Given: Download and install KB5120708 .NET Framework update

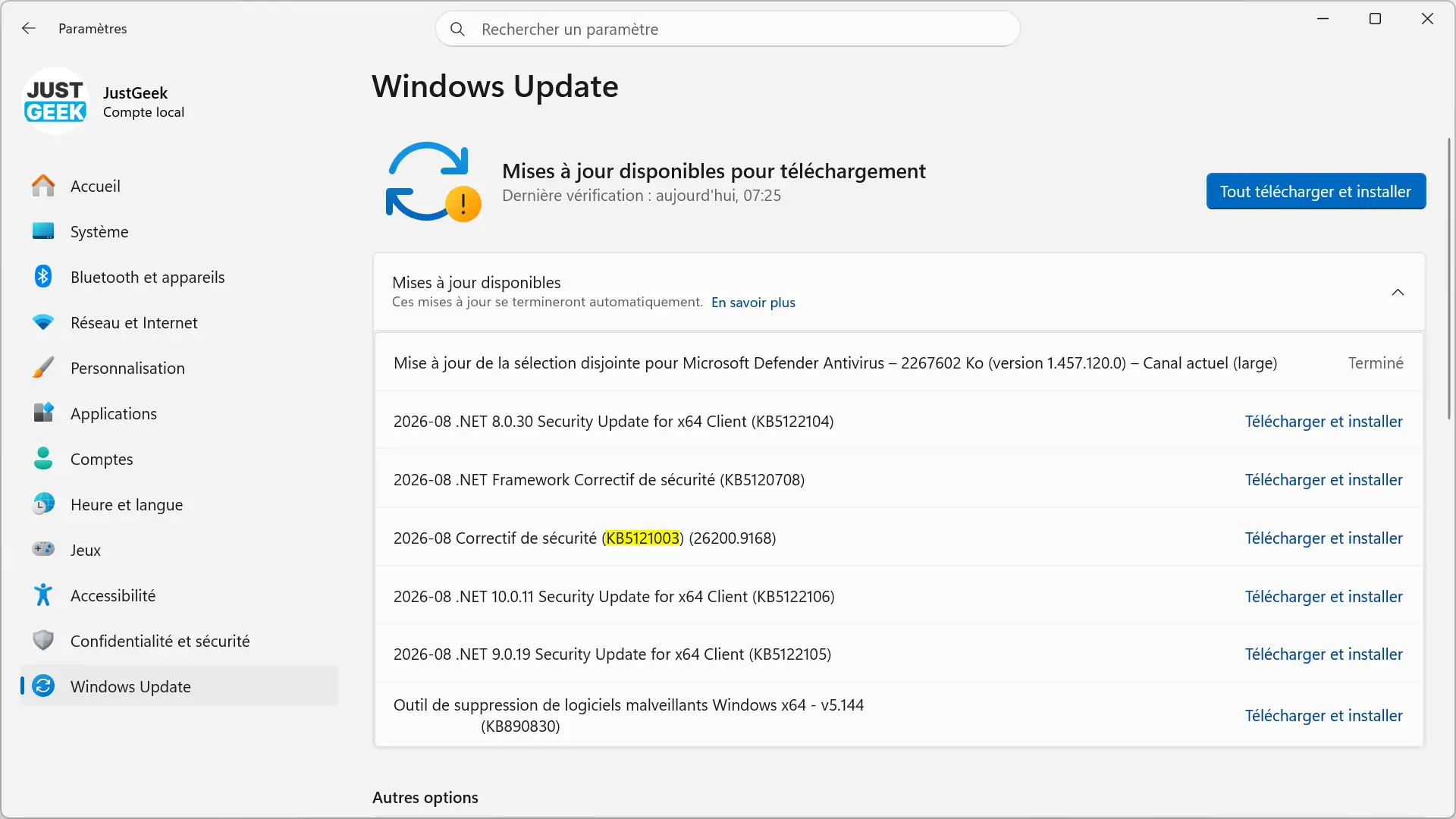Looking at the screenshot, I should (1323, 480).
